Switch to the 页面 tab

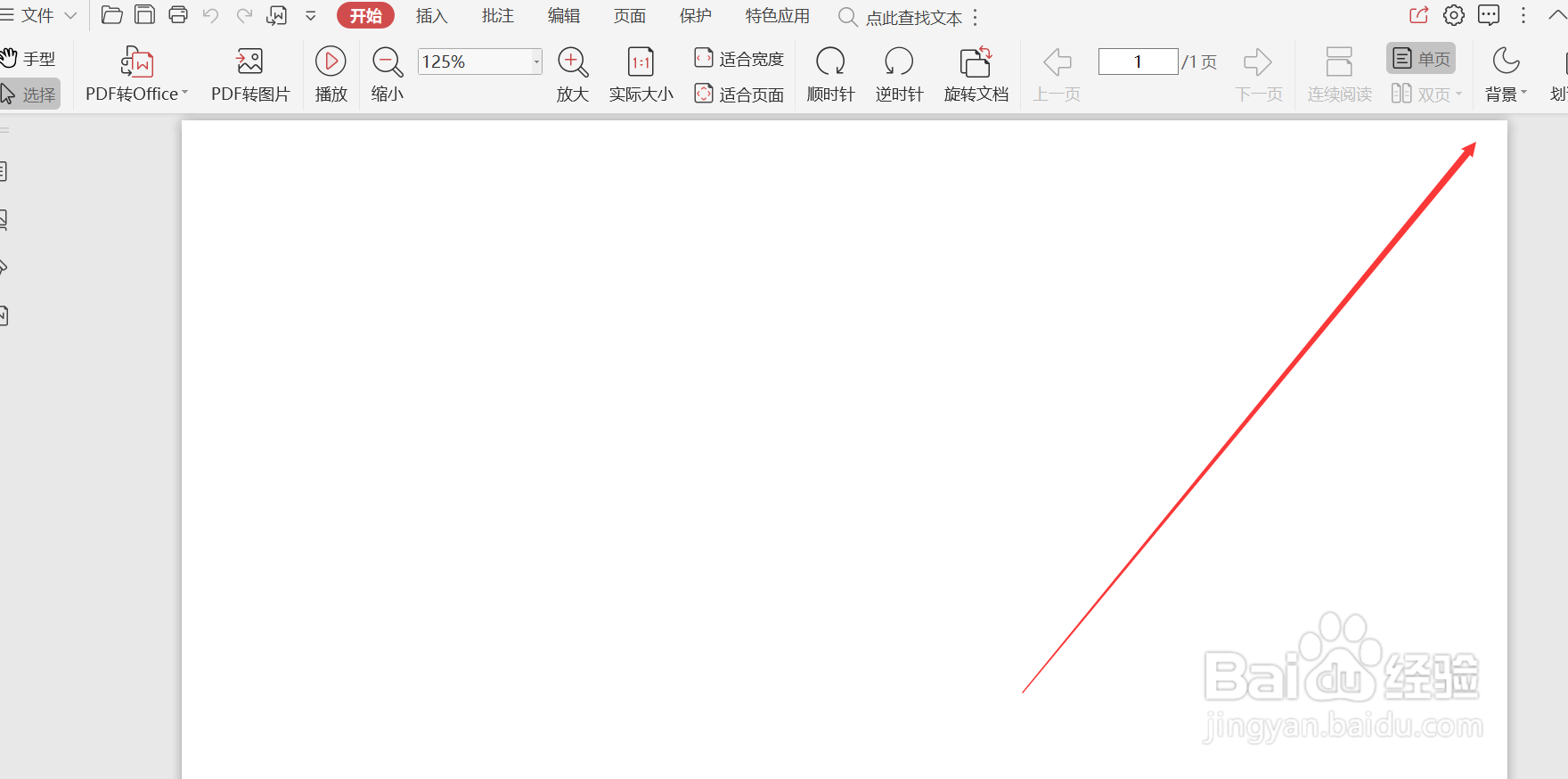629,16
